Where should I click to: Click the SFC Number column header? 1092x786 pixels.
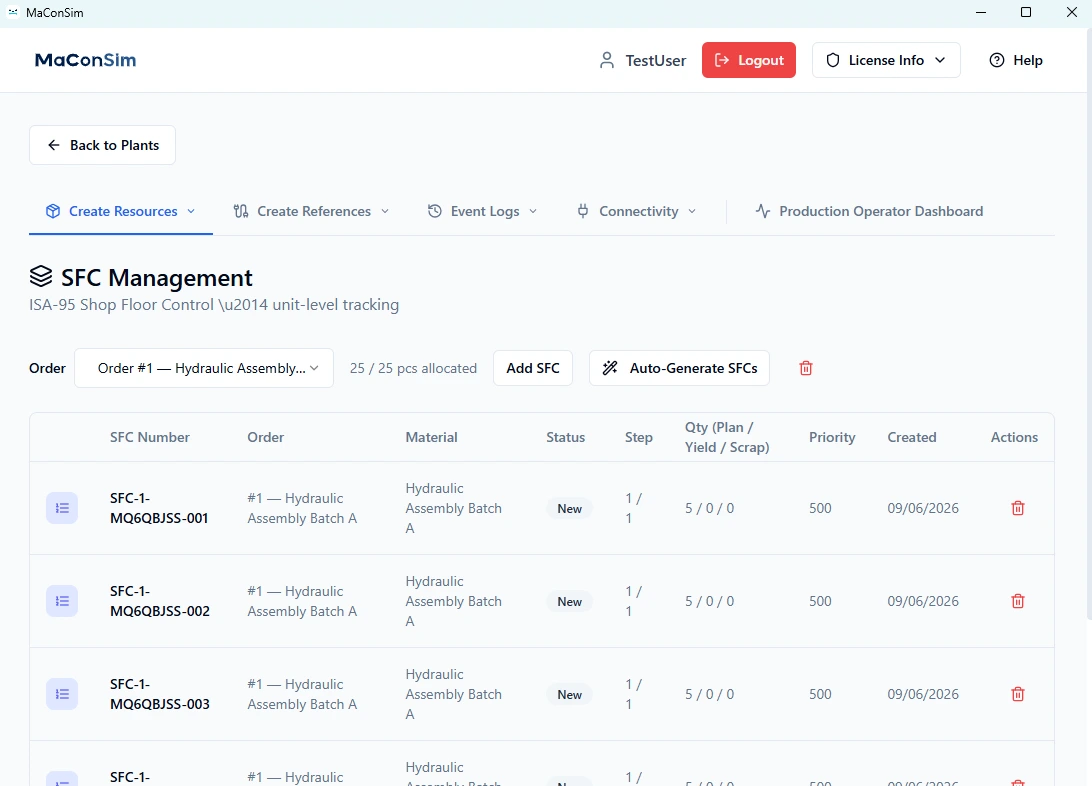pyautogui.click(x=150, y=437)
